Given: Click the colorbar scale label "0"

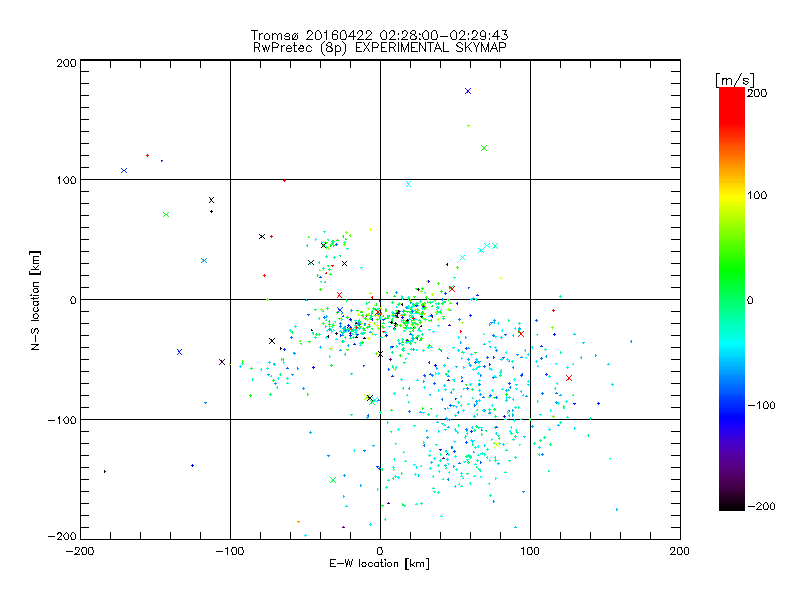Looking at the screenshot, I should point(750,300).
